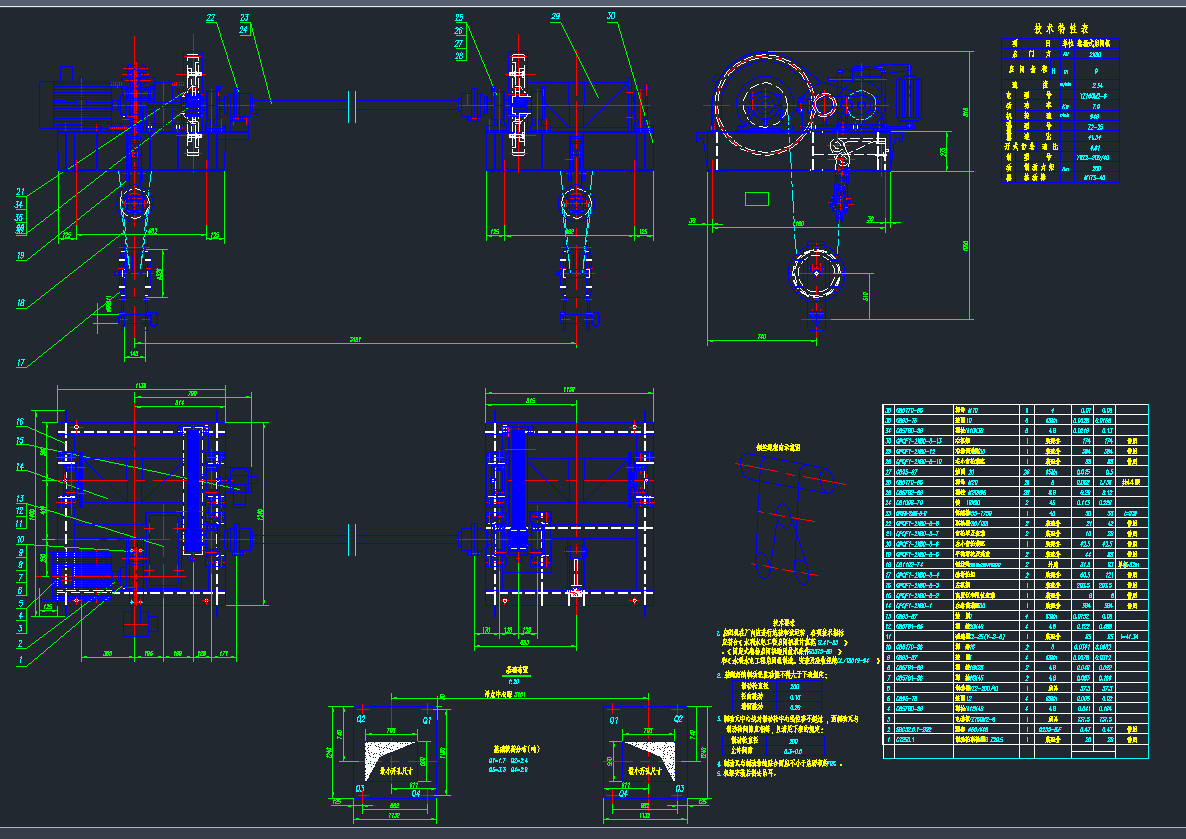Select balloon 21 at the upper-left edge
The image size is (1186, 839).
coord(19,192)
